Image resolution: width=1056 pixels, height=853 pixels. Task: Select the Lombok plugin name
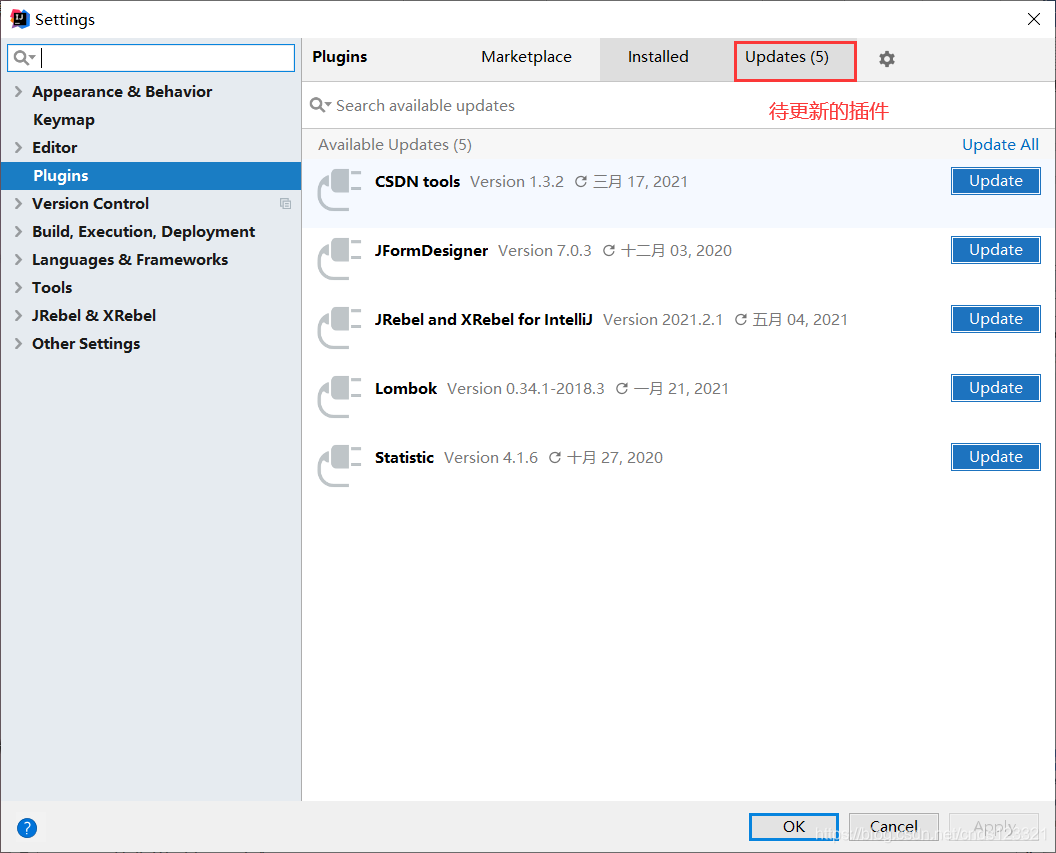coord(406,388)
